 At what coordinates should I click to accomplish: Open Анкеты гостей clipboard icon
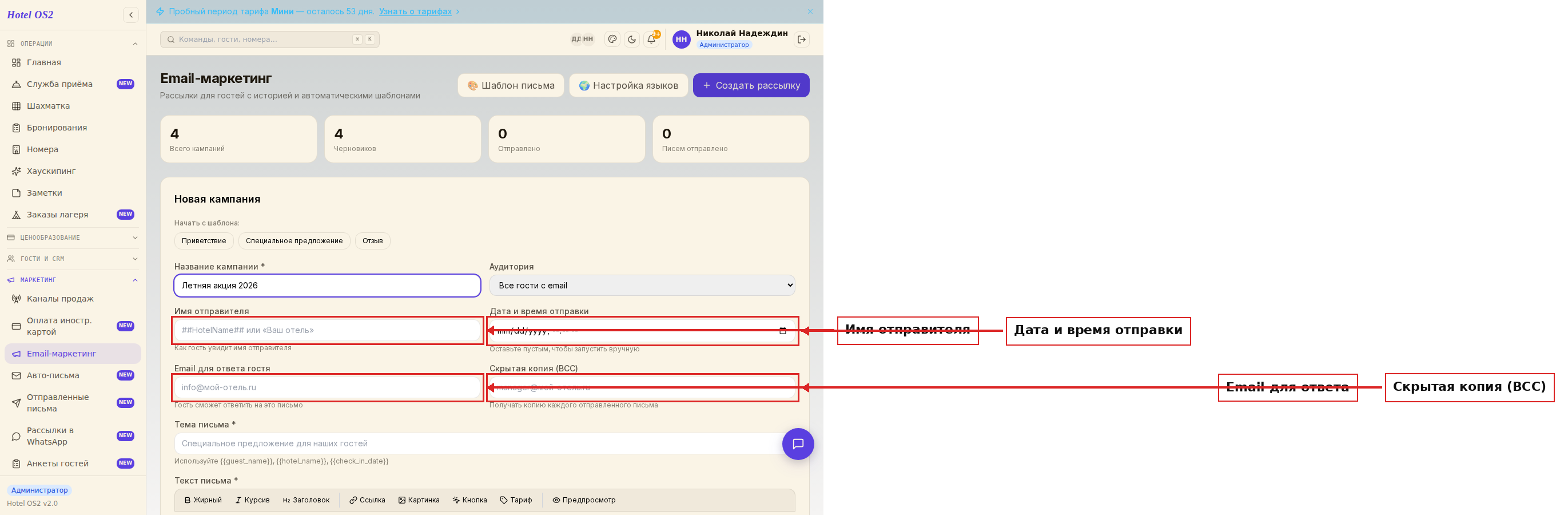click(x=17, y=464)
